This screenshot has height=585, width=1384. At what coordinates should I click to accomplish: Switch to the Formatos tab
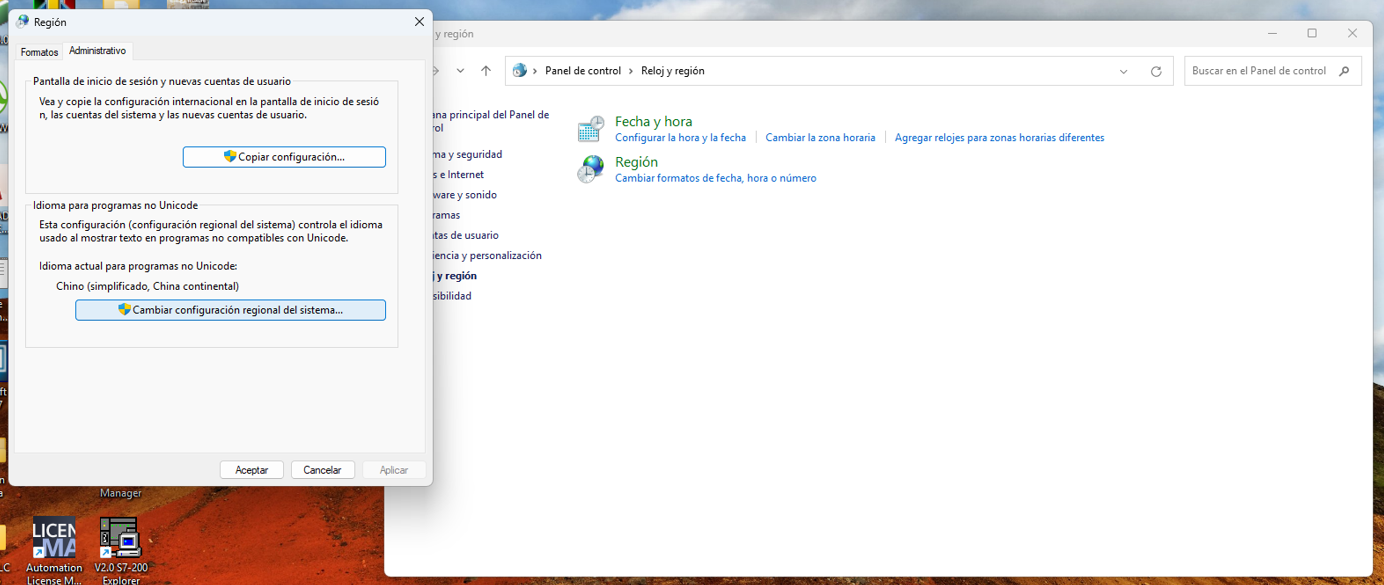pos(40,52)
